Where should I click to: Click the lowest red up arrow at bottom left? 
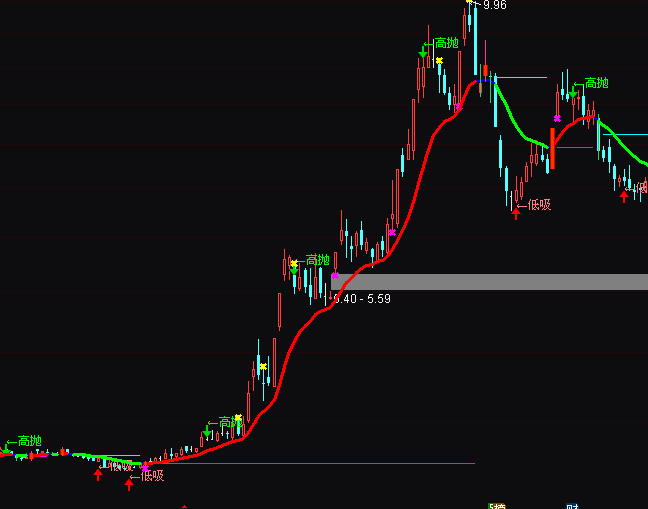pyautogui.click(x=128, y=485)
